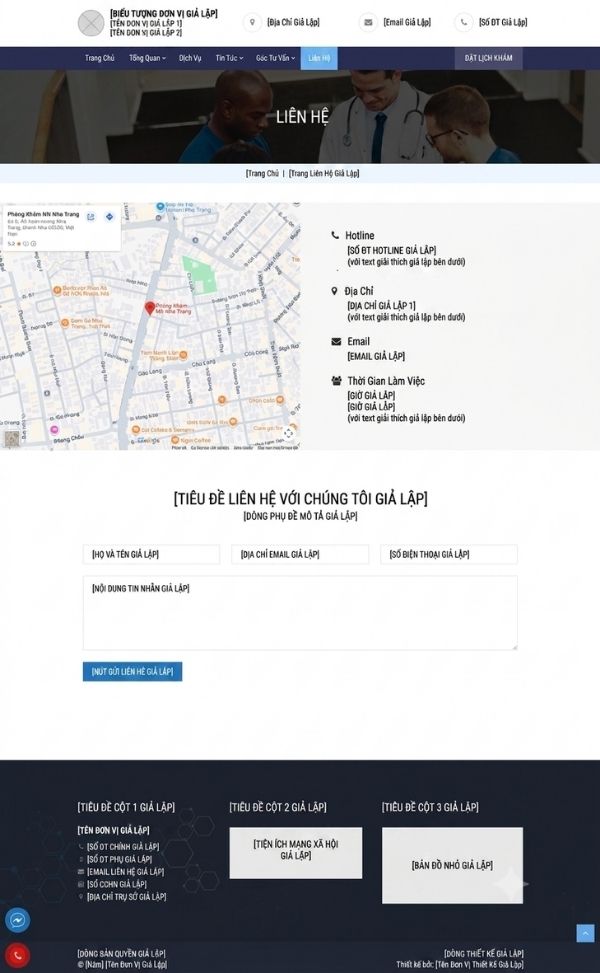Click the ĐẶT LỊCH KHÁM button

click(488, 58)
